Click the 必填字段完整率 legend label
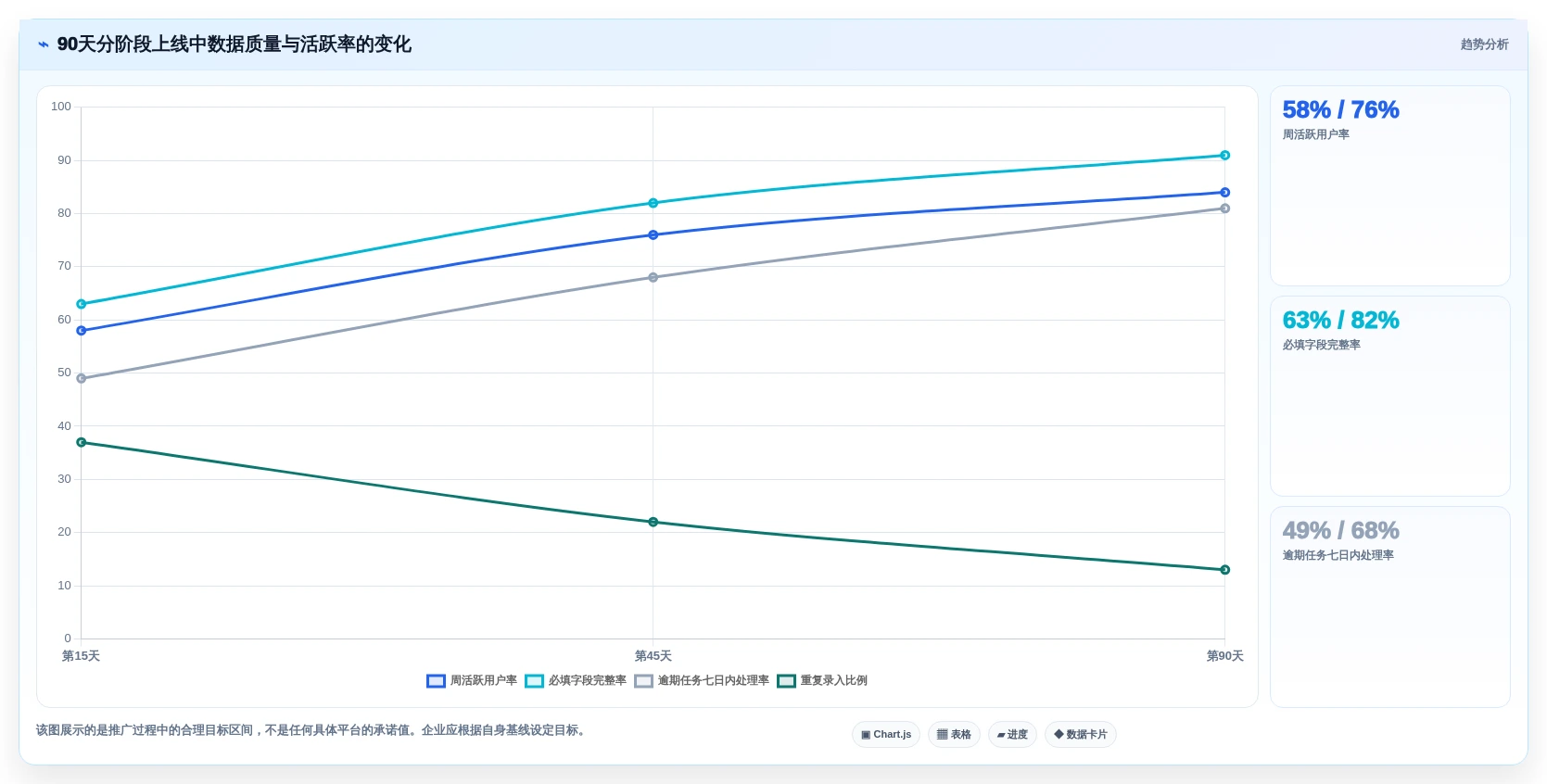 tap(588, 681)
